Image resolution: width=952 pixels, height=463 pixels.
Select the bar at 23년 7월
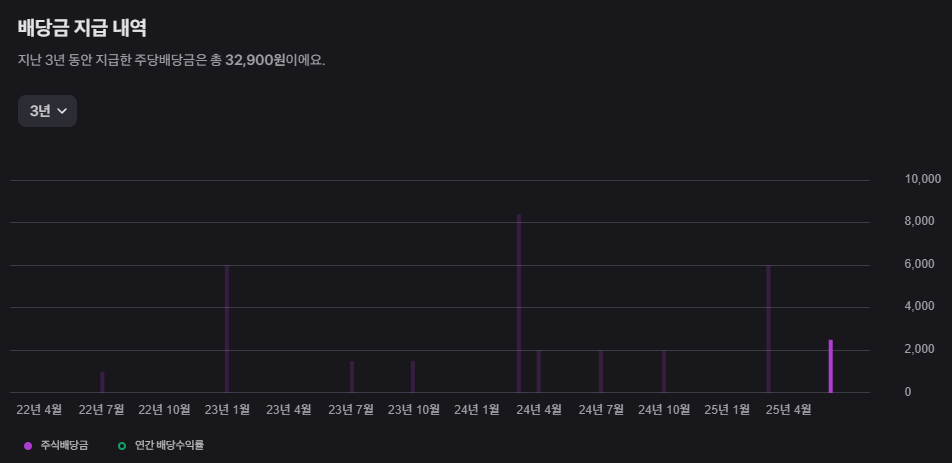[x=352, y=377]
